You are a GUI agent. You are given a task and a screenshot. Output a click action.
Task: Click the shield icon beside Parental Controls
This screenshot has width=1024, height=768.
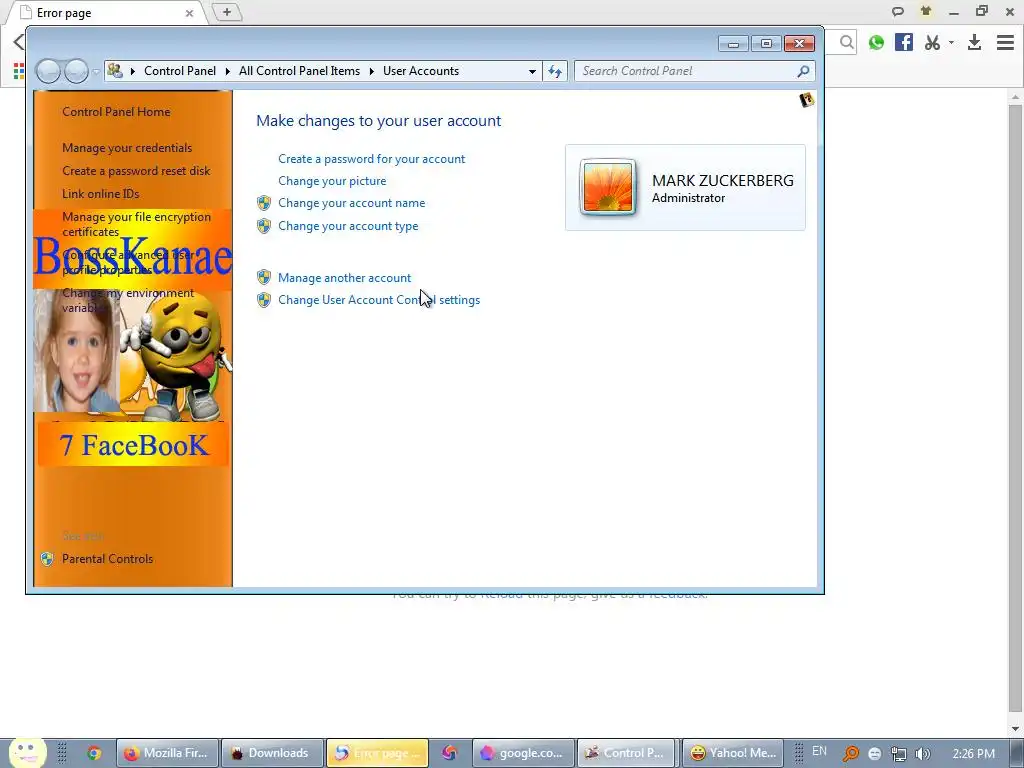[x=47, y=559]
